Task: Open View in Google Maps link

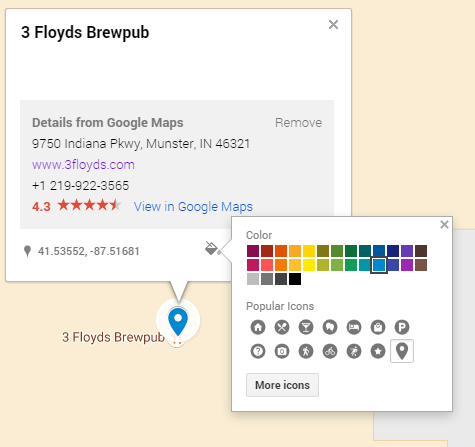Action: coord(193,207)
